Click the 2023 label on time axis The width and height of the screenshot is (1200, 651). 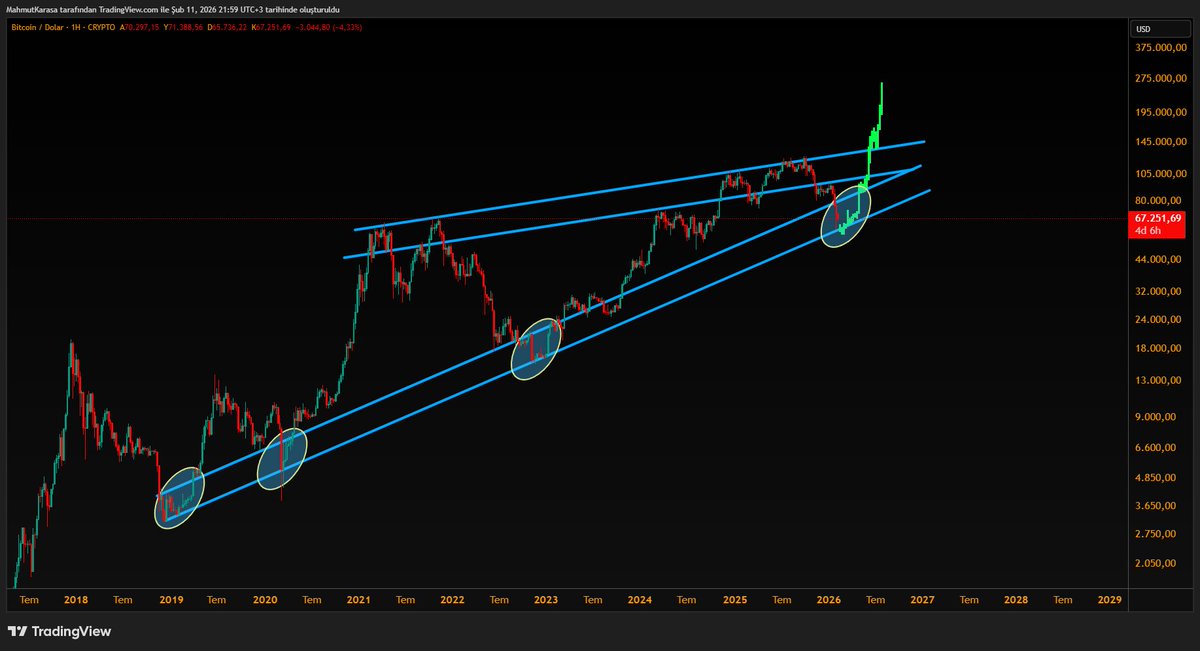(546, 600)
